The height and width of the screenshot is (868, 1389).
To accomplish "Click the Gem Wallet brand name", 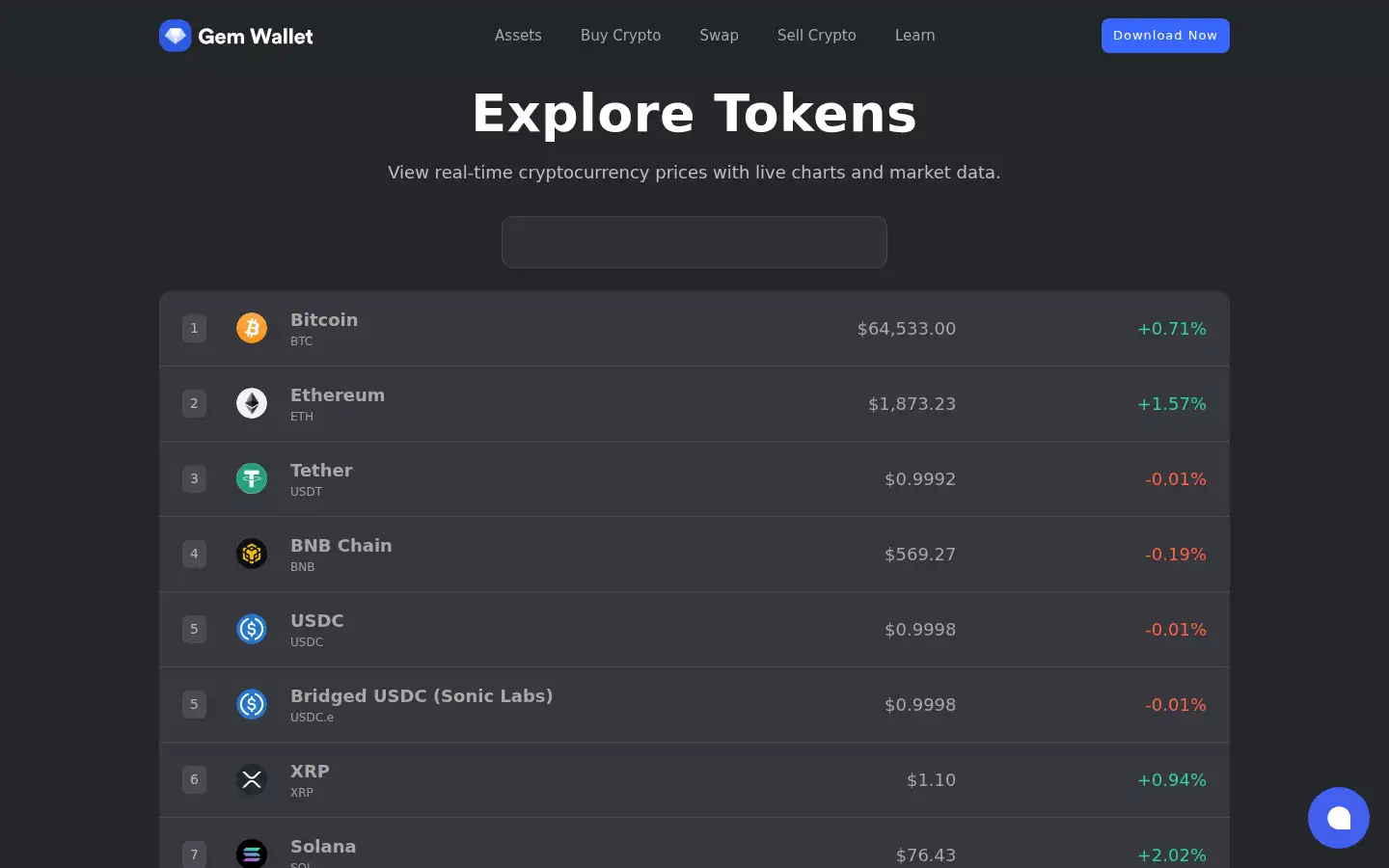I will [256, 37].
